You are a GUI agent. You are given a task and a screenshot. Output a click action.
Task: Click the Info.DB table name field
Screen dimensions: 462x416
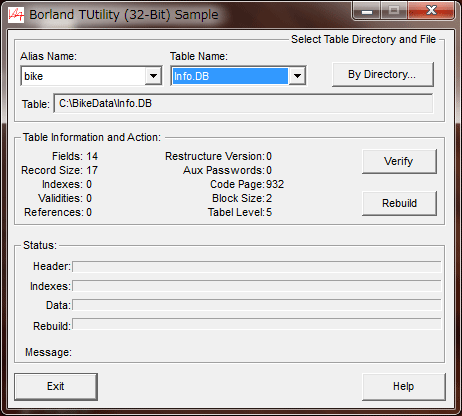[x=230, y=76]
